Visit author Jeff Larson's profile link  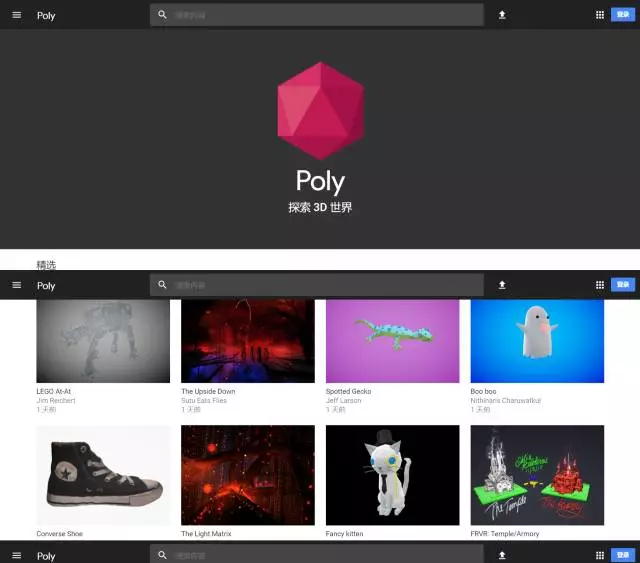pos(345,400)
